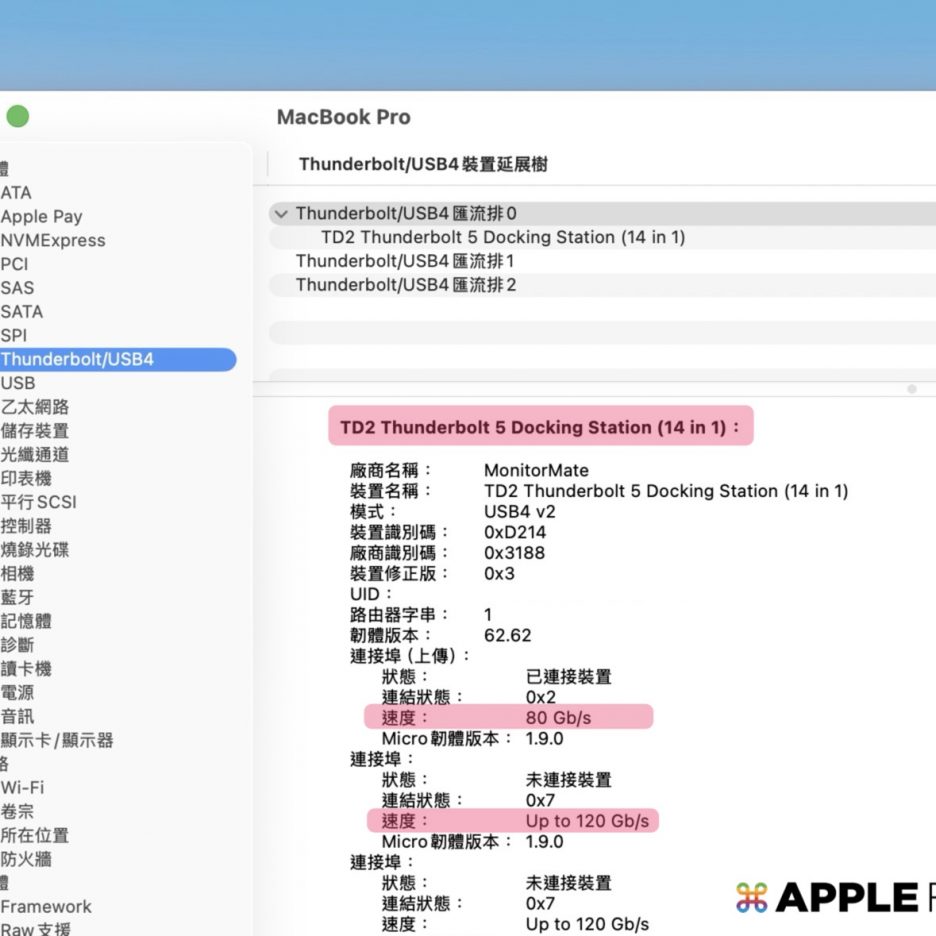Show 乙太網路 (Ethernet) information
Viewport: 936px width, 936px height.
point(35,408)
